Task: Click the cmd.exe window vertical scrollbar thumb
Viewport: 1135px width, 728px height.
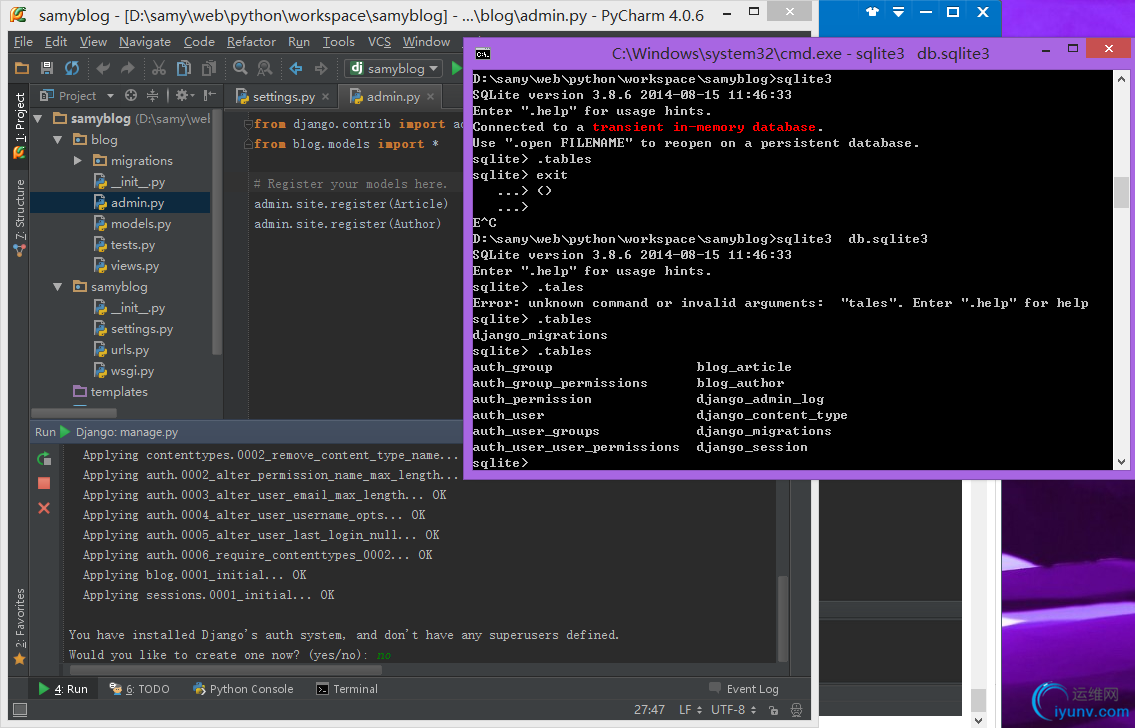Action: point(1121,192)
